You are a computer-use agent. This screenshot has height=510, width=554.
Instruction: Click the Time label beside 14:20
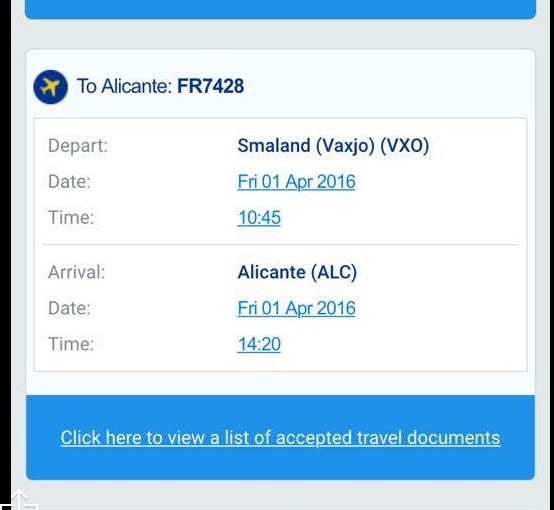pyautogui.click(x=71, y=344)
